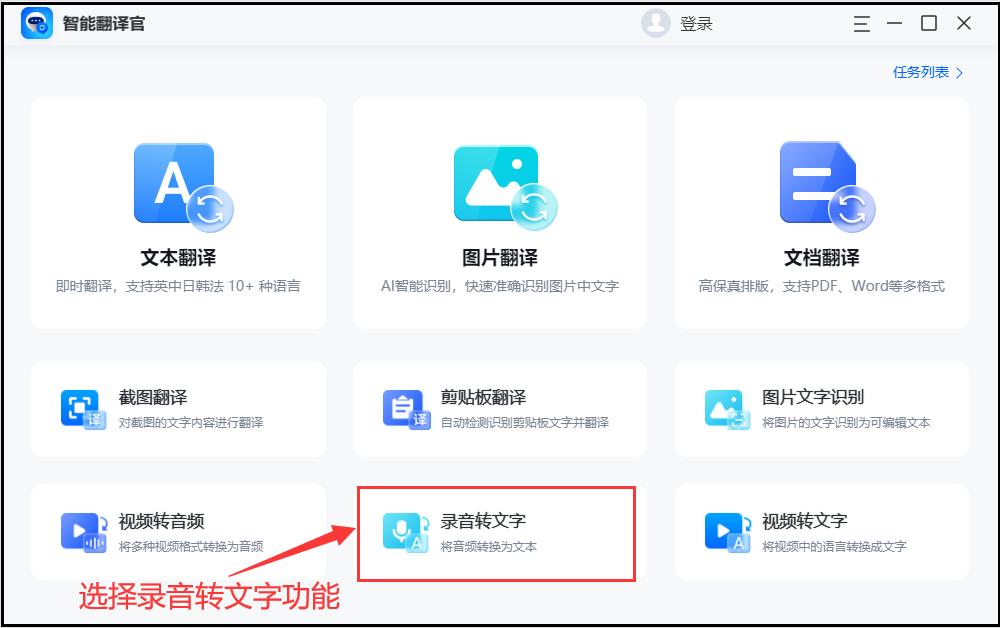
Task: Open the 任务列表 task list link
Action: (x=921, y=72)
